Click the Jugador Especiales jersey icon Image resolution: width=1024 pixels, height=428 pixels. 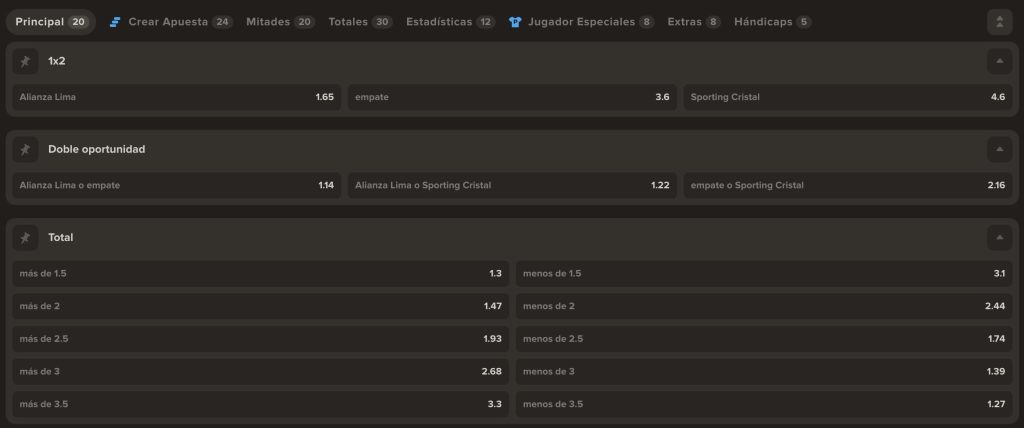(515, 22)
